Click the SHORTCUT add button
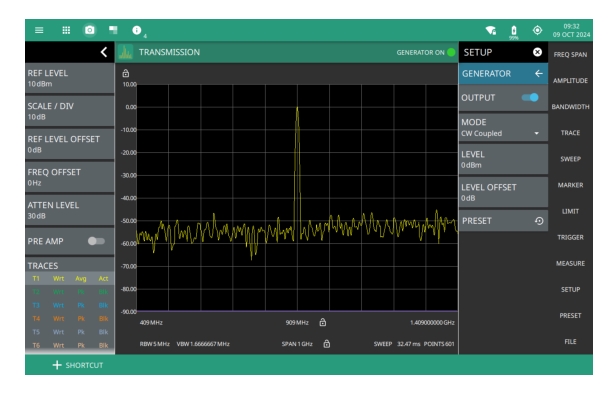This screenshot has width=615, height=394. click(x=78, y=365)
